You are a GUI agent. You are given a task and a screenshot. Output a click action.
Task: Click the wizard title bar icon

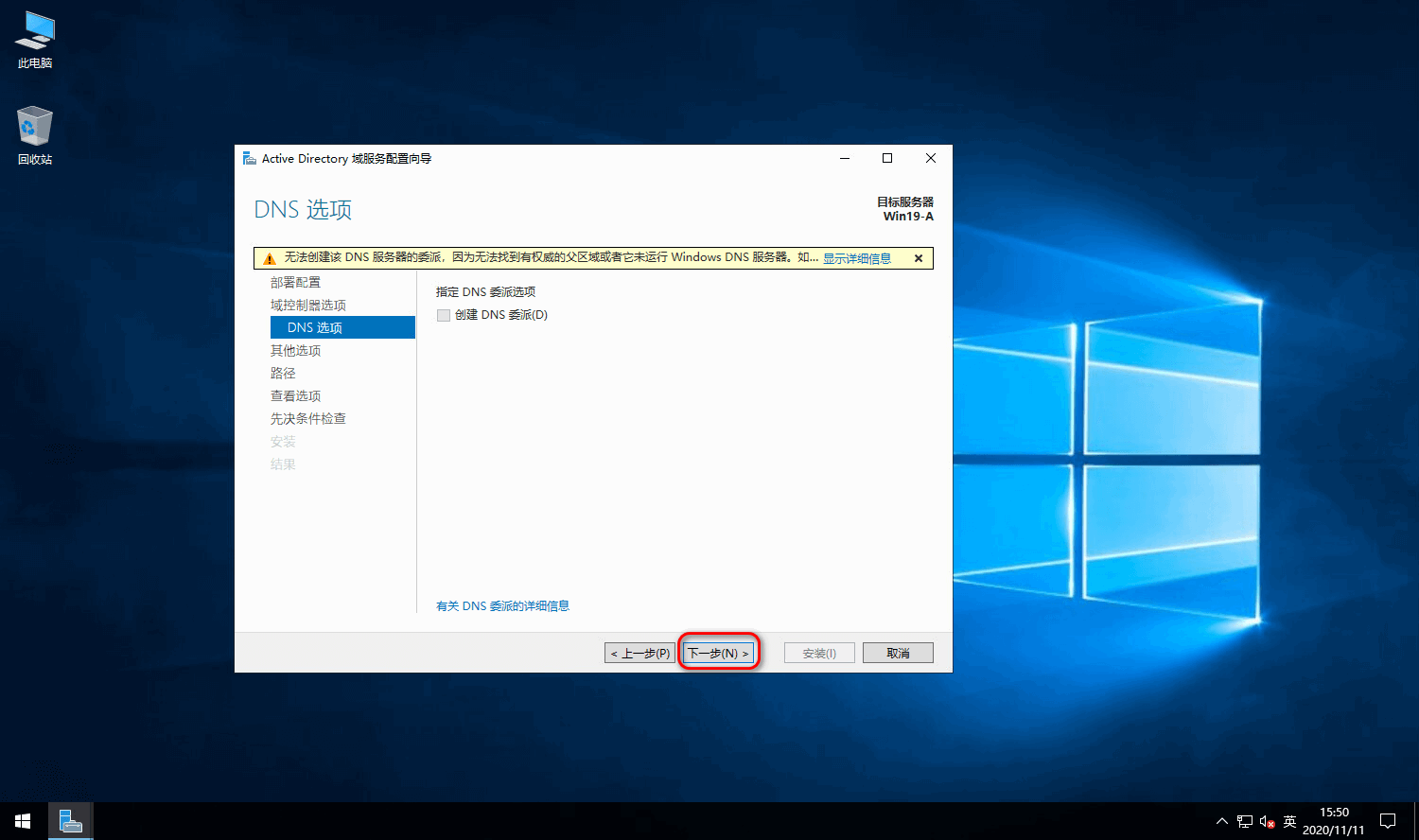250,158
